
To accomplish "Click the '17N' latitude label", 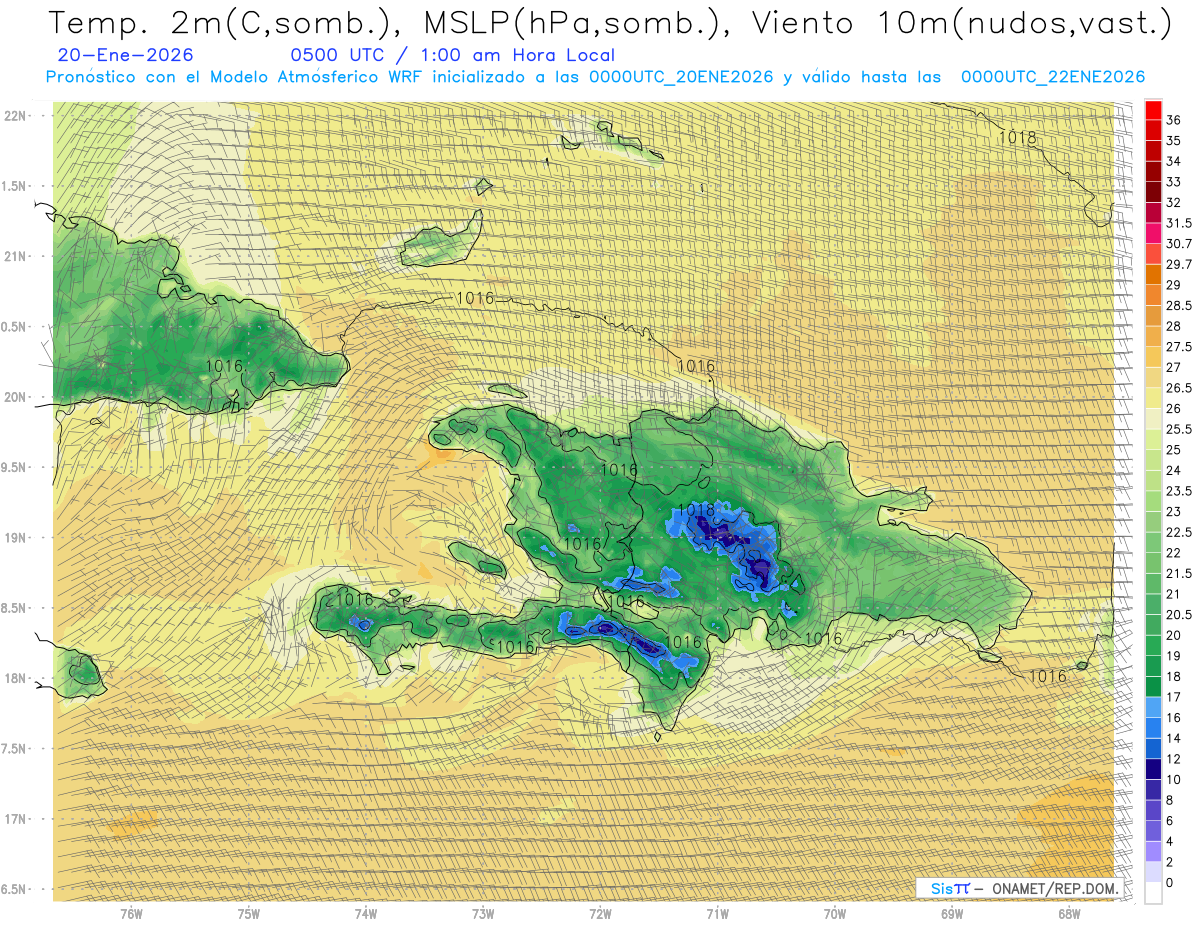I will 16,819.
